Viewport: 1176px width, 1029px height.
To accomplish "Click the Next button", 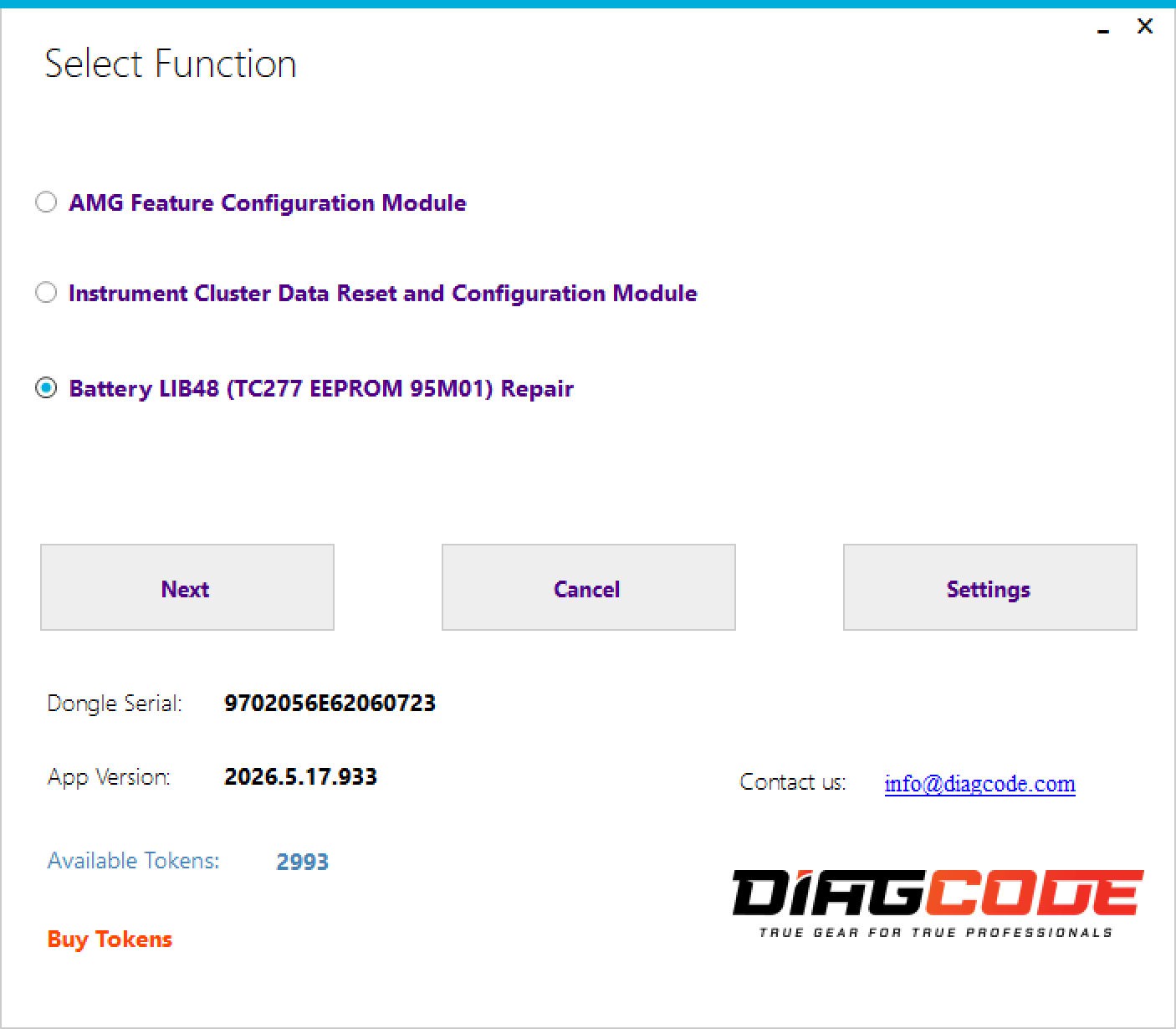I will (187, 587).
